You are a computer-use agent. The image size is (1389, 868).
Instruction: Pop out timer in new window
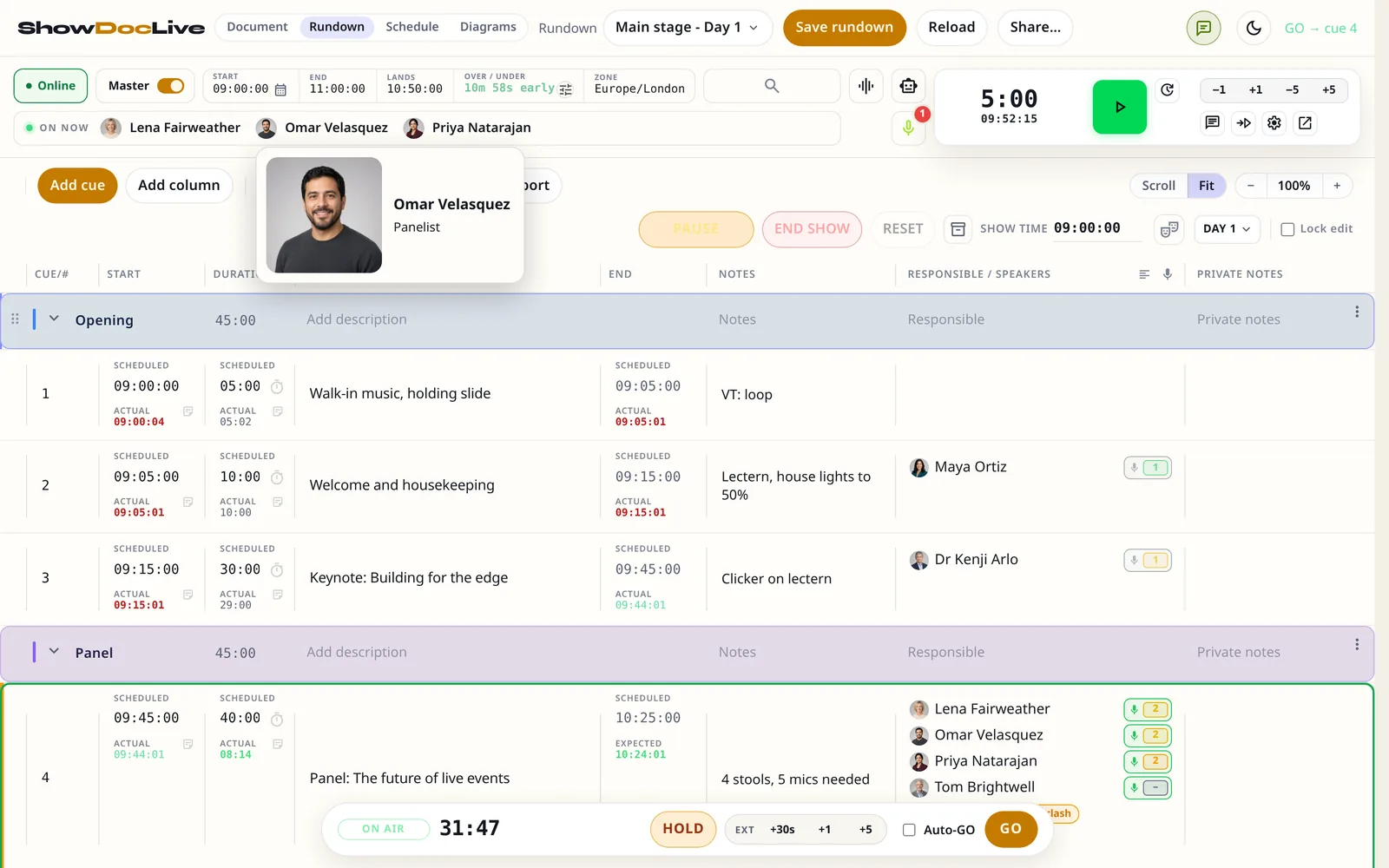click(x=1305, y=123)
